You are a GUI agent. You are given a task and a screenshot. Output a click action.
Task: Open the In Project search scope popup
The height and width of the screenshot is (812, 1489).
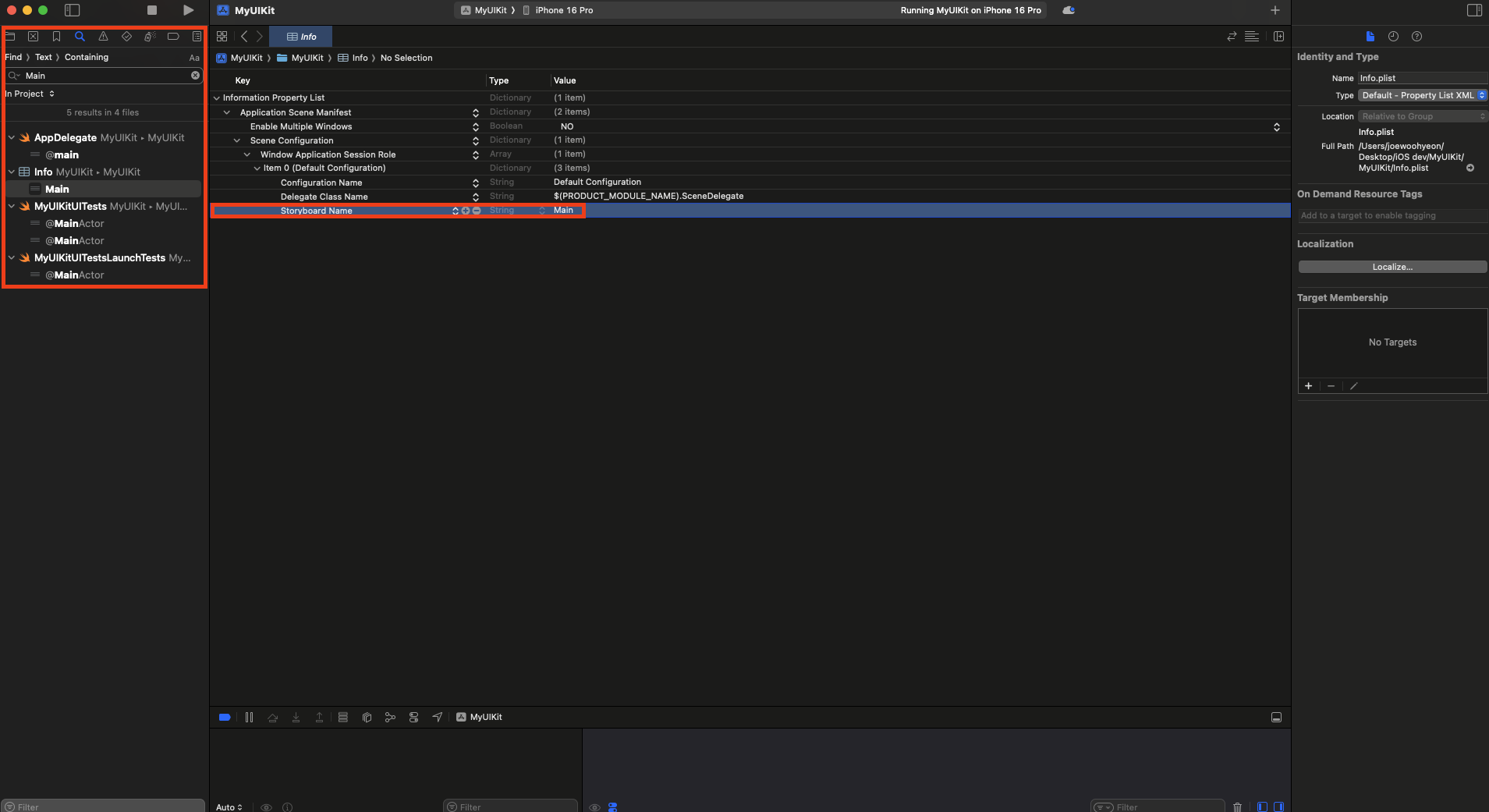point(30,94)
